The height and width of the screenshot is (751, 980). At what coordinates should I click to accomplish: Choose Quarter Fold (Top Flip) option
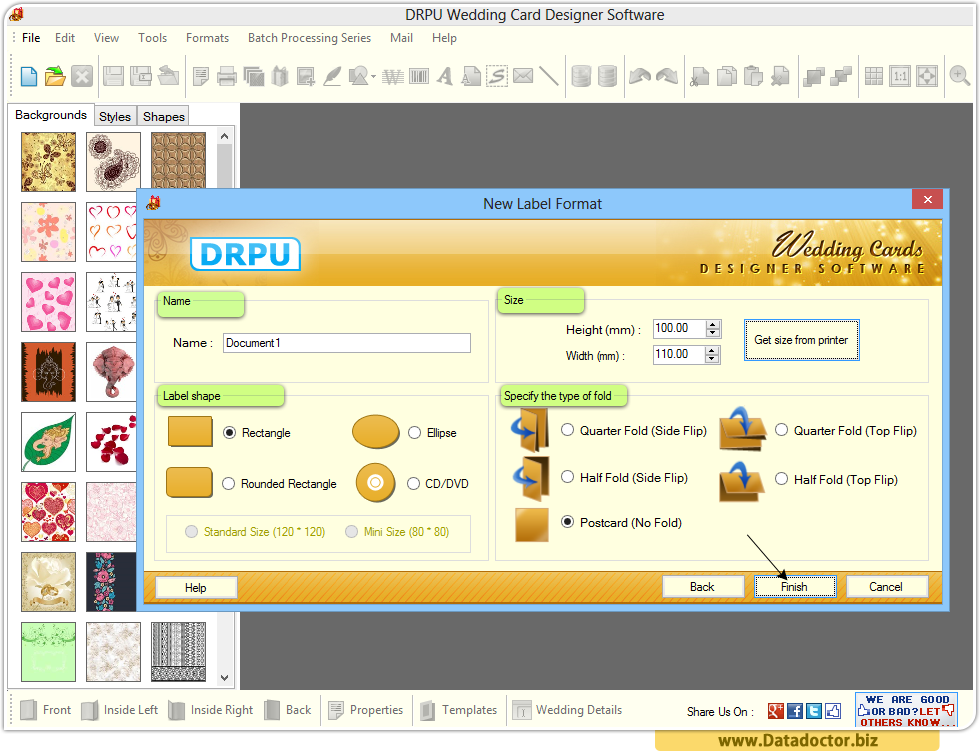click(781, 430)
